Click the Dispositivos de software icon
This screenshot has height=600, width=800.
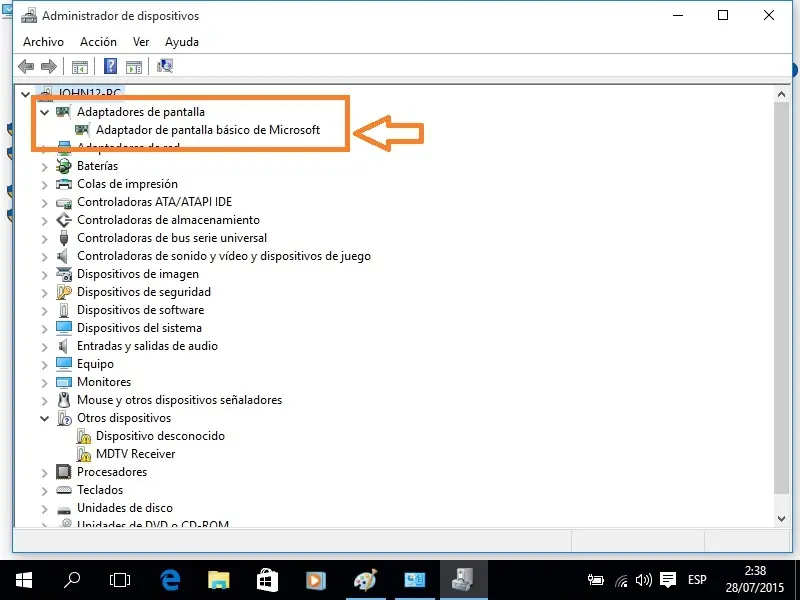click(x=64, y=310)
